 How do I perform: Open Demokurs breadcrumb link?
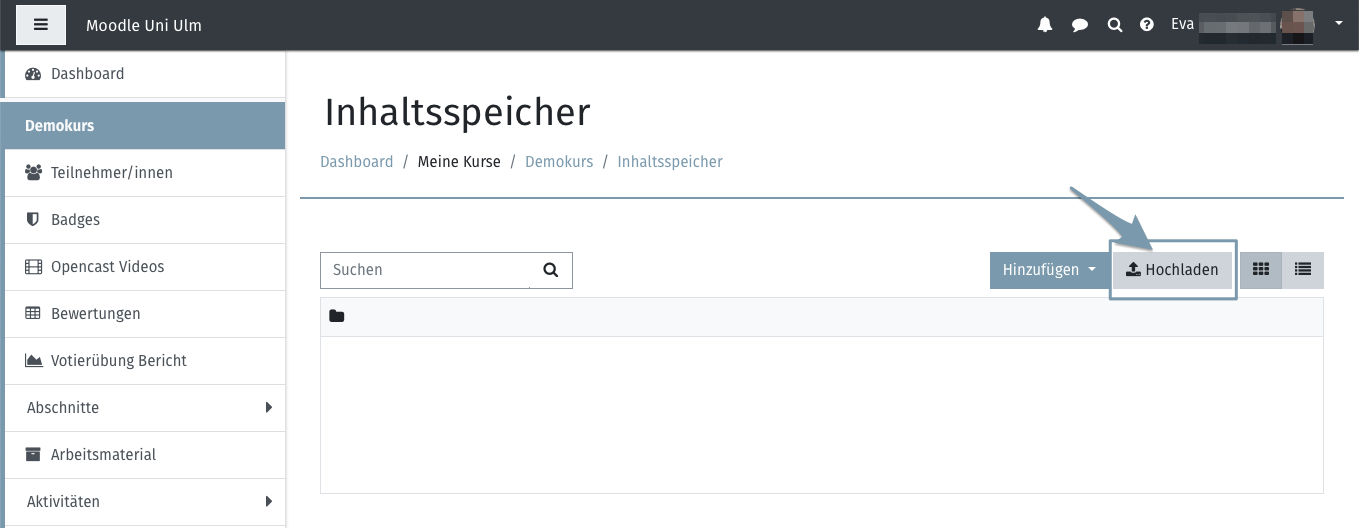pos(558,162)
